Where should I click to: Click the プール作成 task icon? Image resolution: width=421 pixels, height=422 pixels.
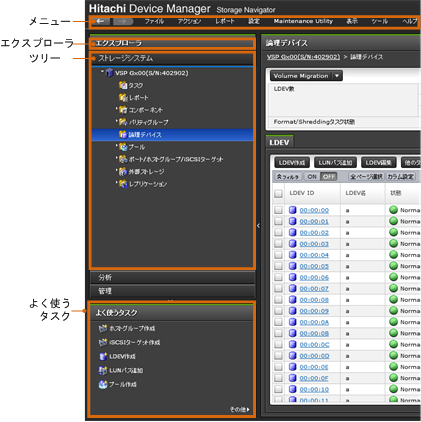click(x=103, y=384)
